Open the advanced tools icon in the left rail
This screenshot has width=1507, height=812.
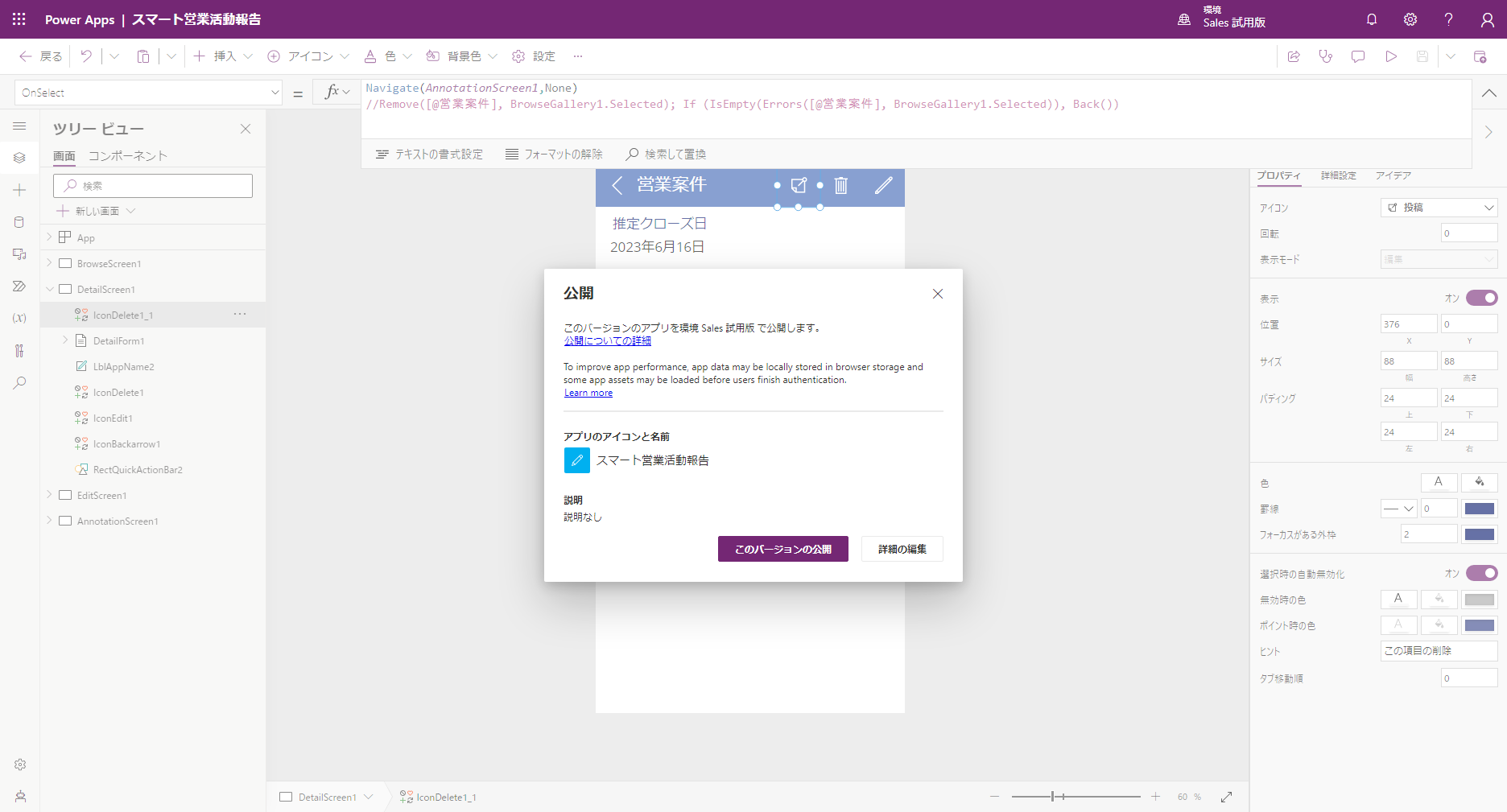click(x=19, y=351)
